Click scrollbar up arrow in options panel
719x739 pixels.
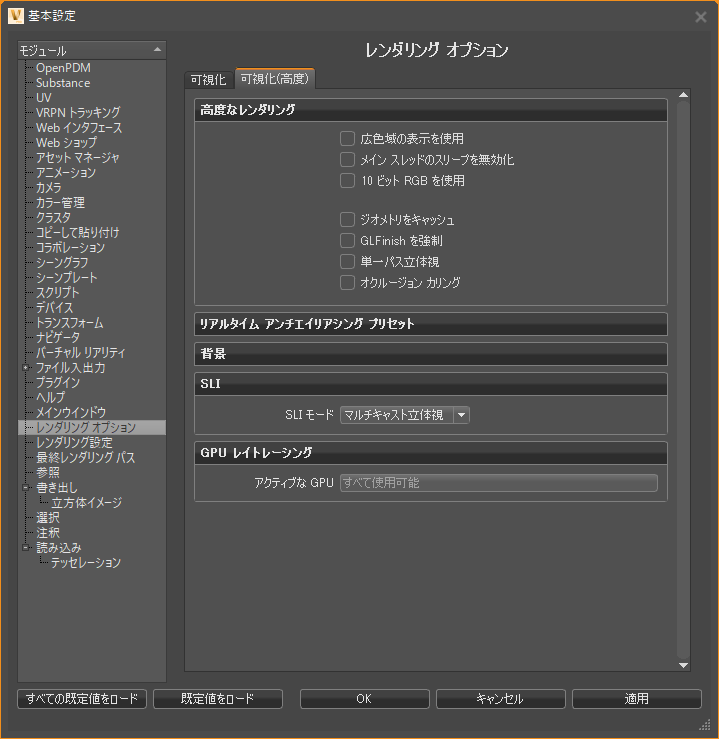[683, 95]
